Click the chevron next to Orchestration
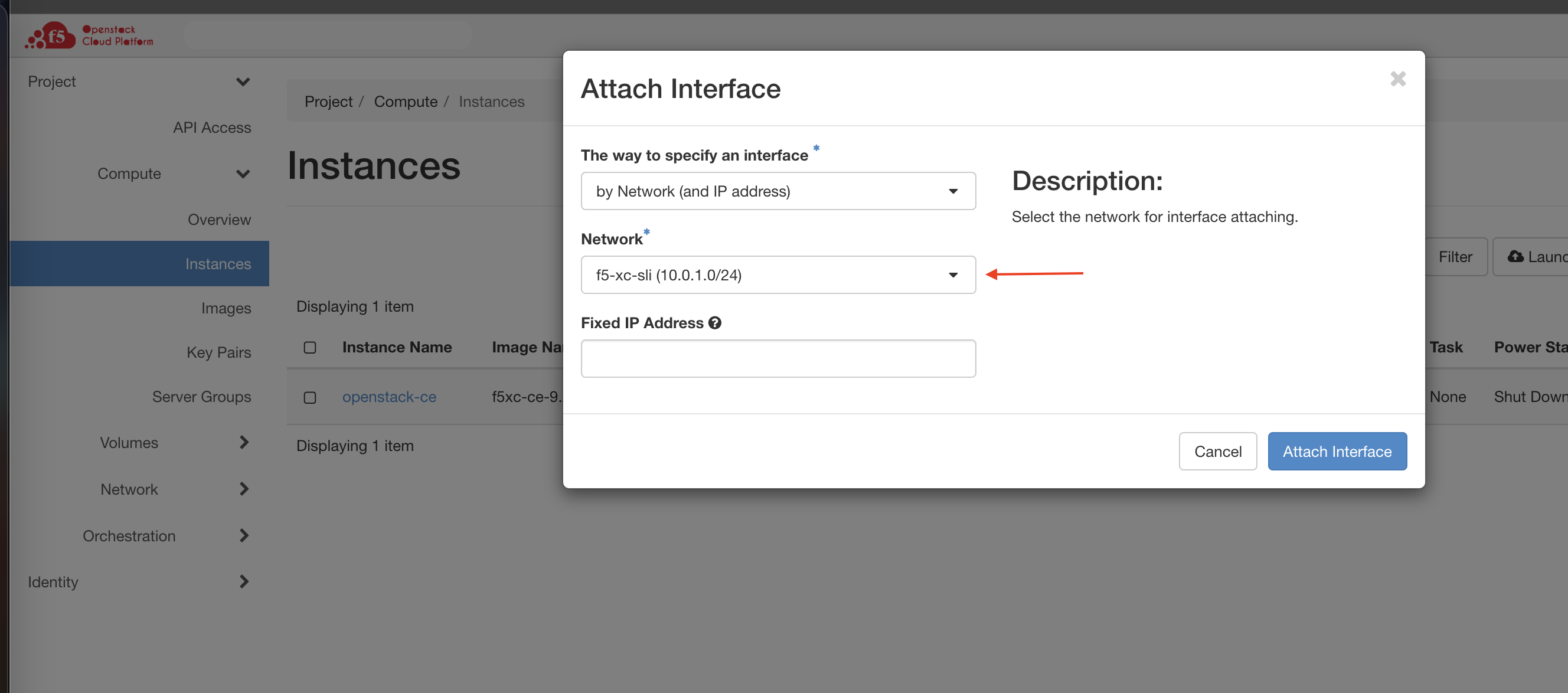Viewport: 1568px width, 693px height. [244, 535]
